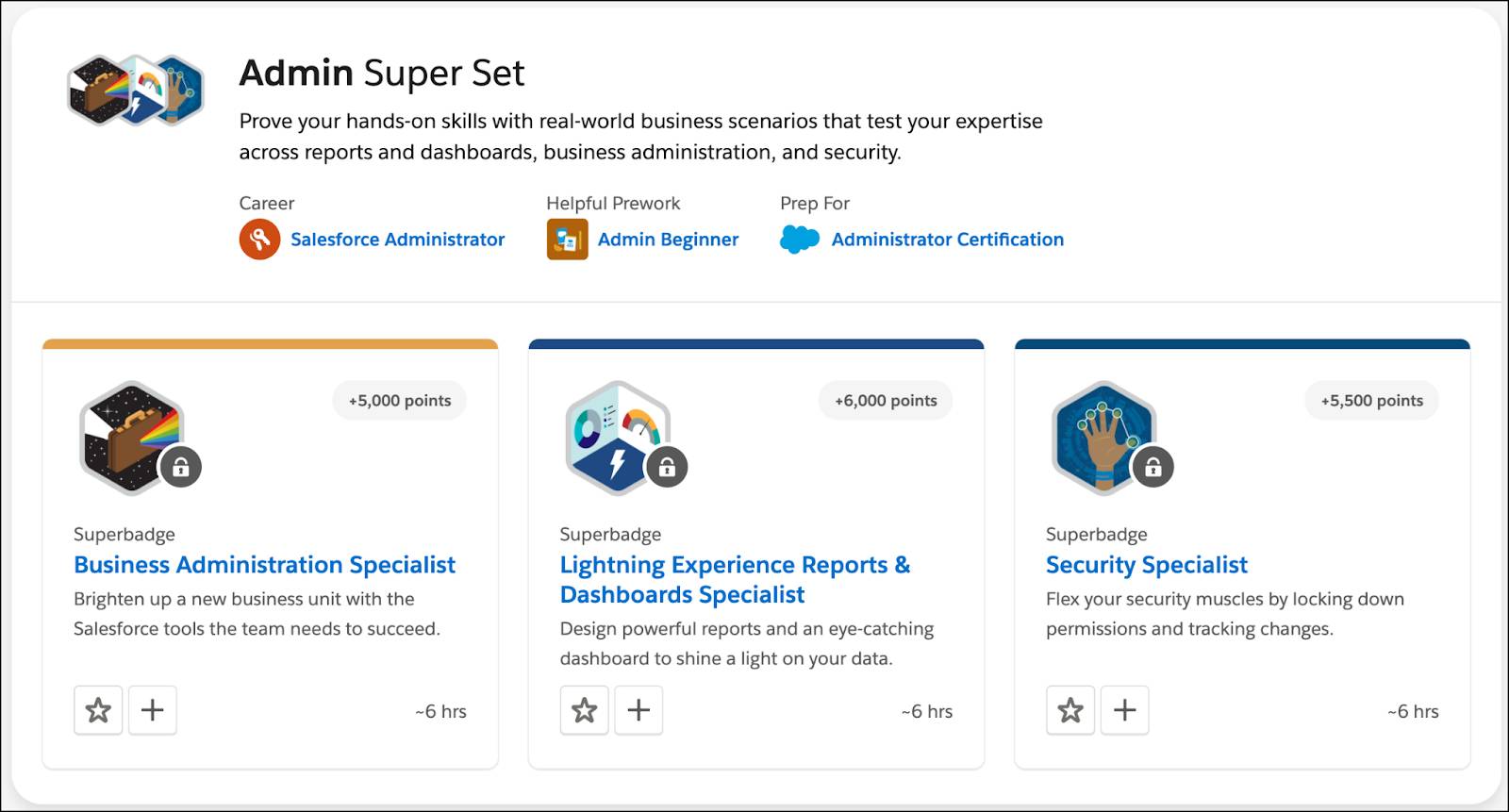Click the Security Specialist hand badge image
The image size is (1509, 812).
click(1103, 438)
